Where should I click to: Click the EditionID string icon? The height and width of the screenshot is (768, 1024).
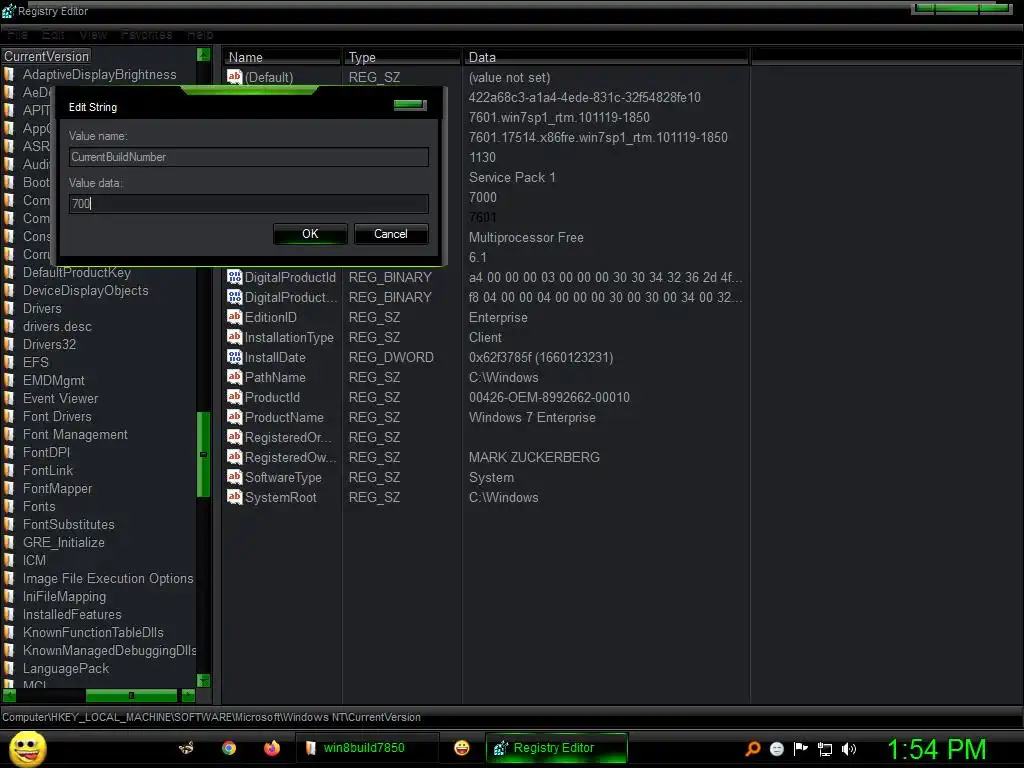tap(234, 317)
